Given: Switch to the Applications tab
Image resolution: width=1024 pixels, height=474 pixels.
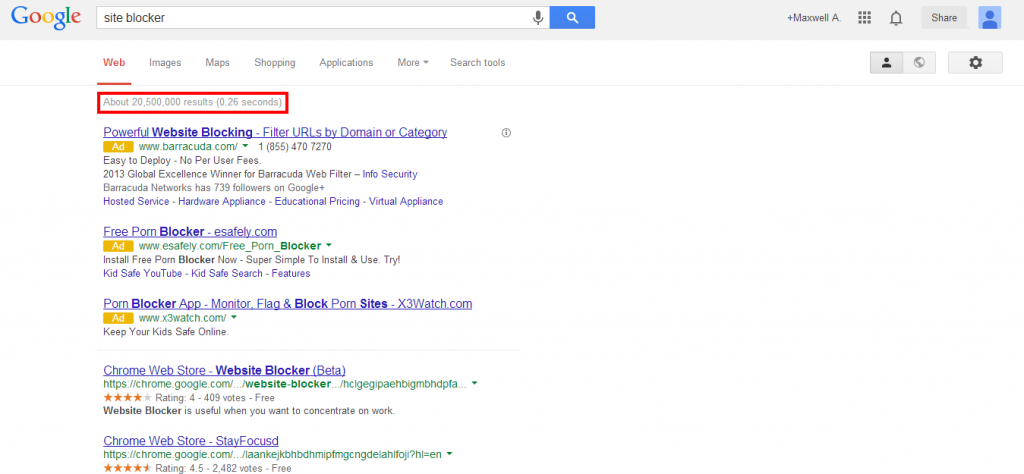Looking at the screenshot, I should point(346,63).
